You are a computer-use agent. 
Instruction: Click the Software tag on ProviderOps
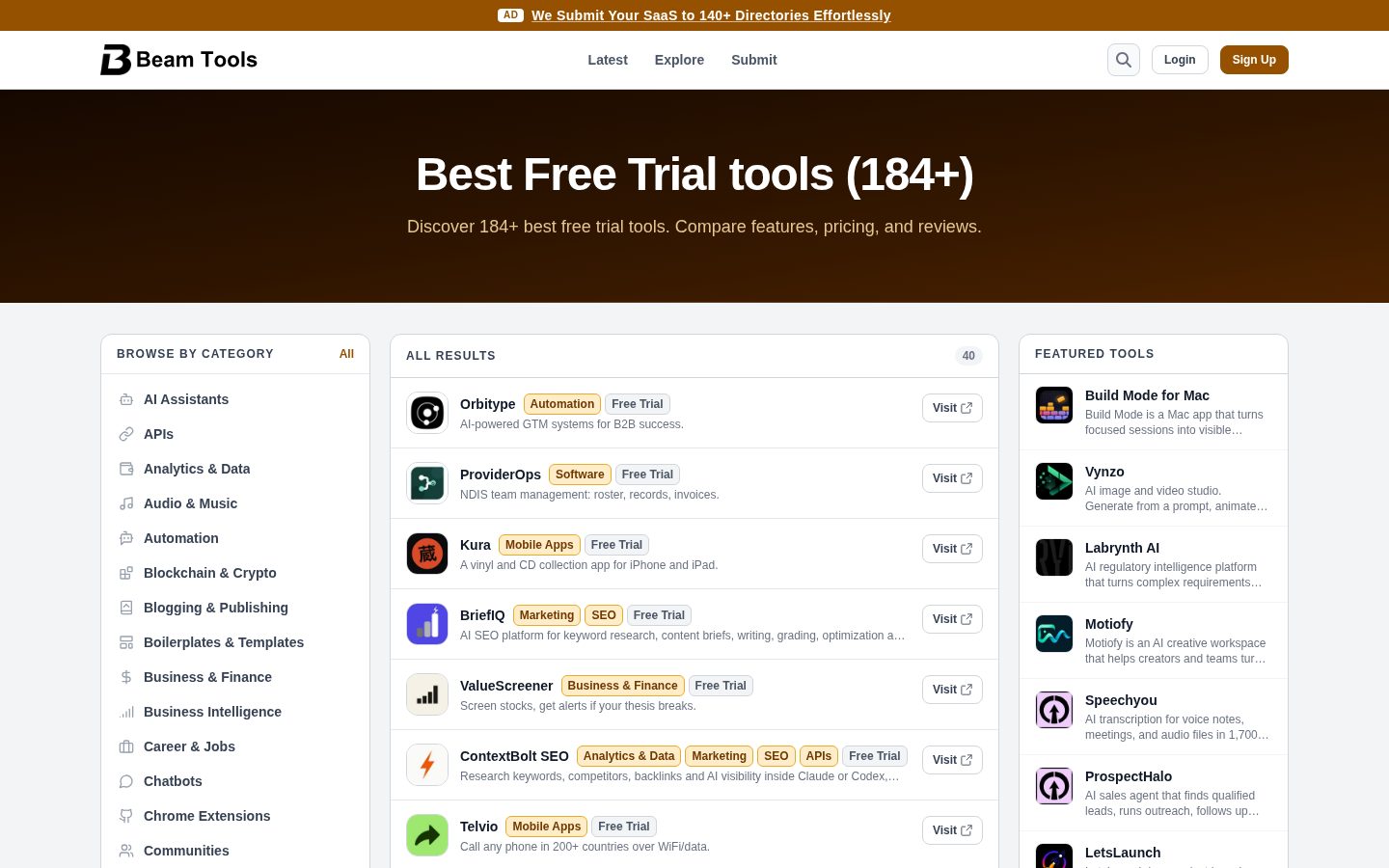(580, 475)
